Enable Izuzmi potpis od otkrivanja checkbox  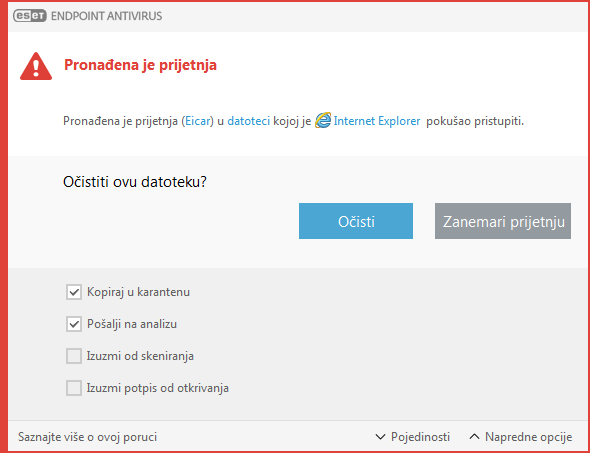[x=74, y=388]
